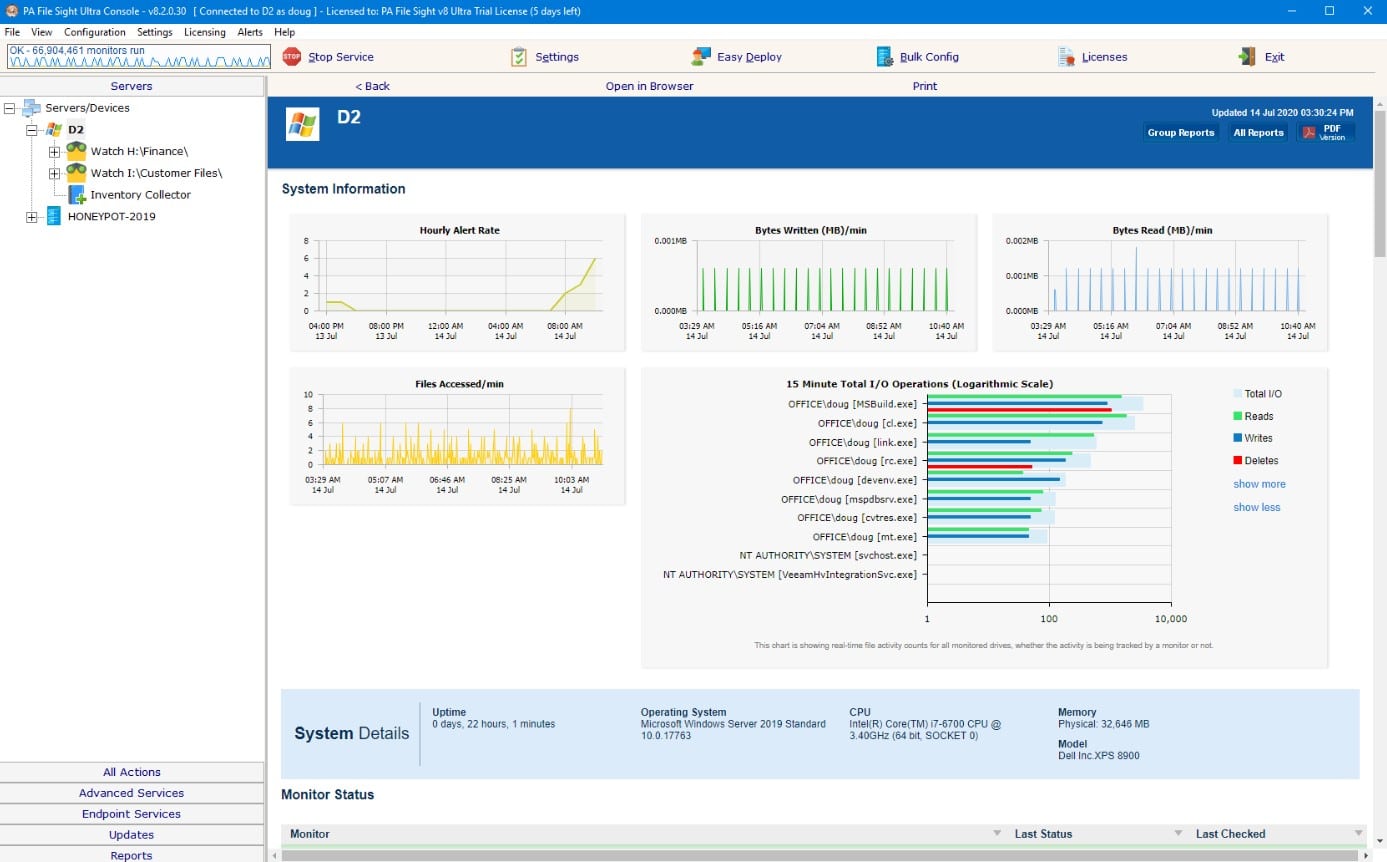Click the Print link
Image resolution: width=1387 pixels, height=862 pixels.
925,86
